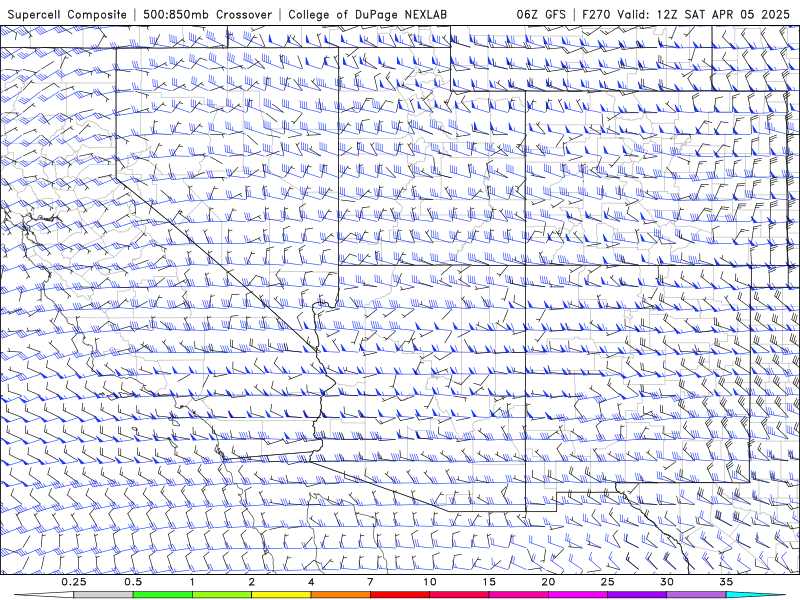Click the legend value 4

click(311, 582)
